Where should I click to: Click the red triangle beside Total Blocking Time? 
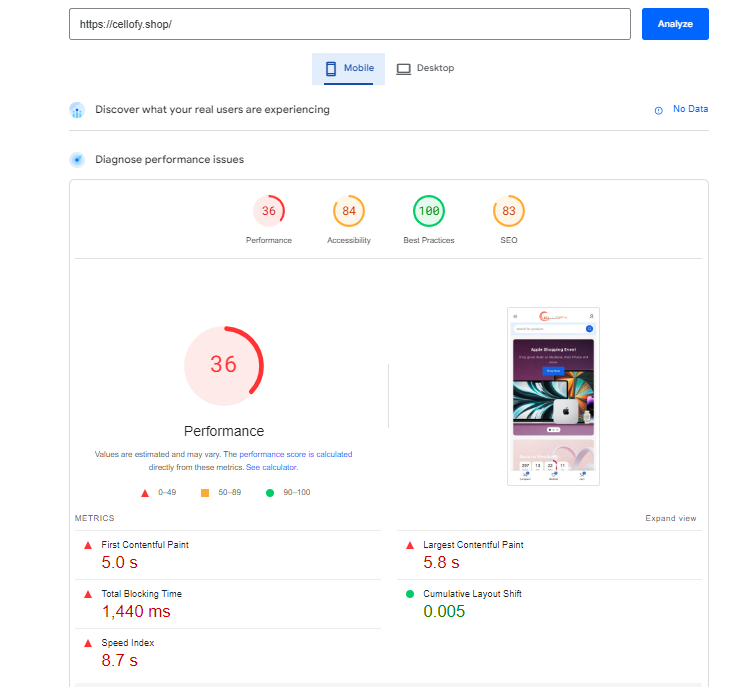click(x=88, y=594)
